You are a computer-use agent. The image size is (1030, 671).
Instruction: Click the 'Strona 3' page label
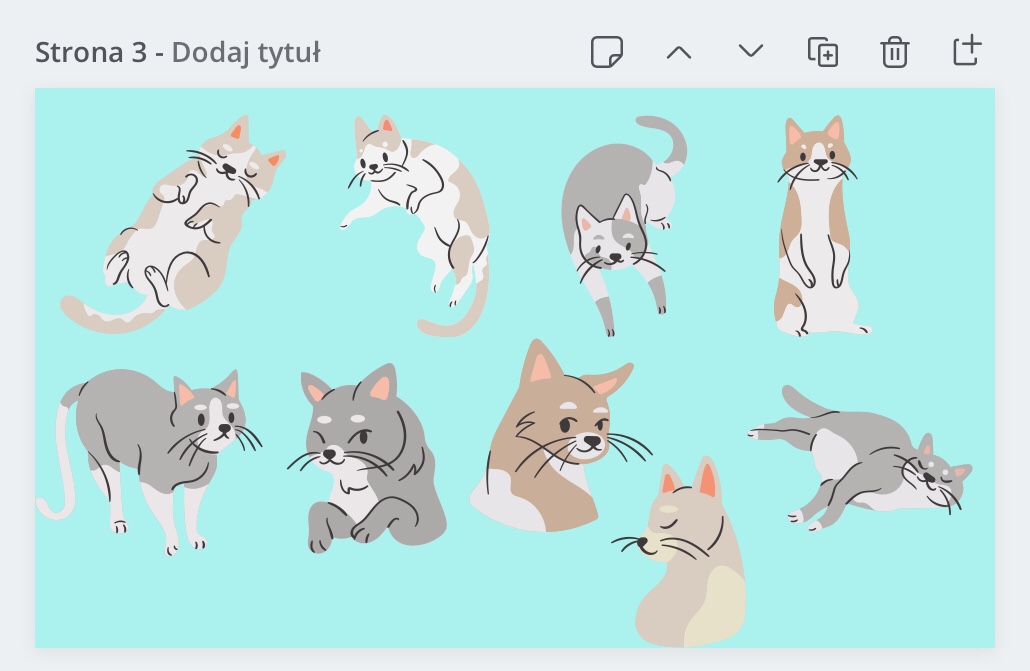pos(91,52)
